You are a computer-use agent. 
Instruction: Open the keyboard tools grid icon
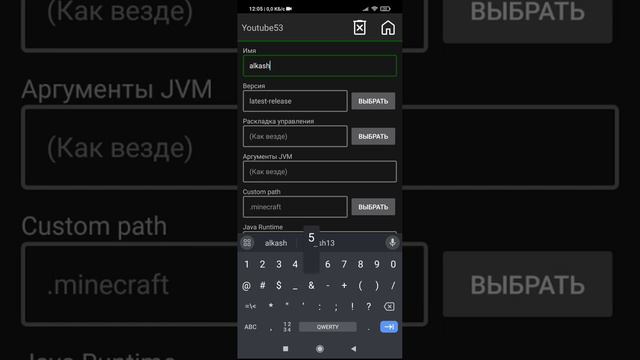[247, 243]
